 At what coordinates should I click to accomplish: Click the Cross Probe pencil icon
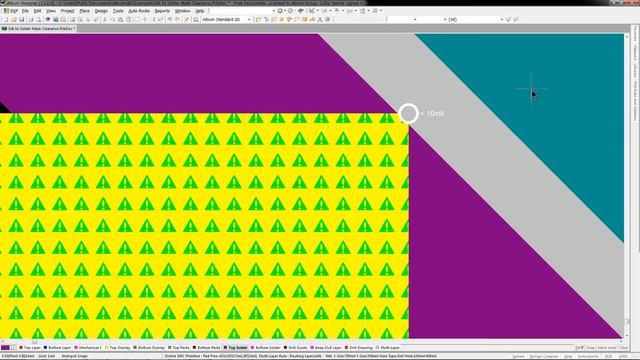point(187,20)
